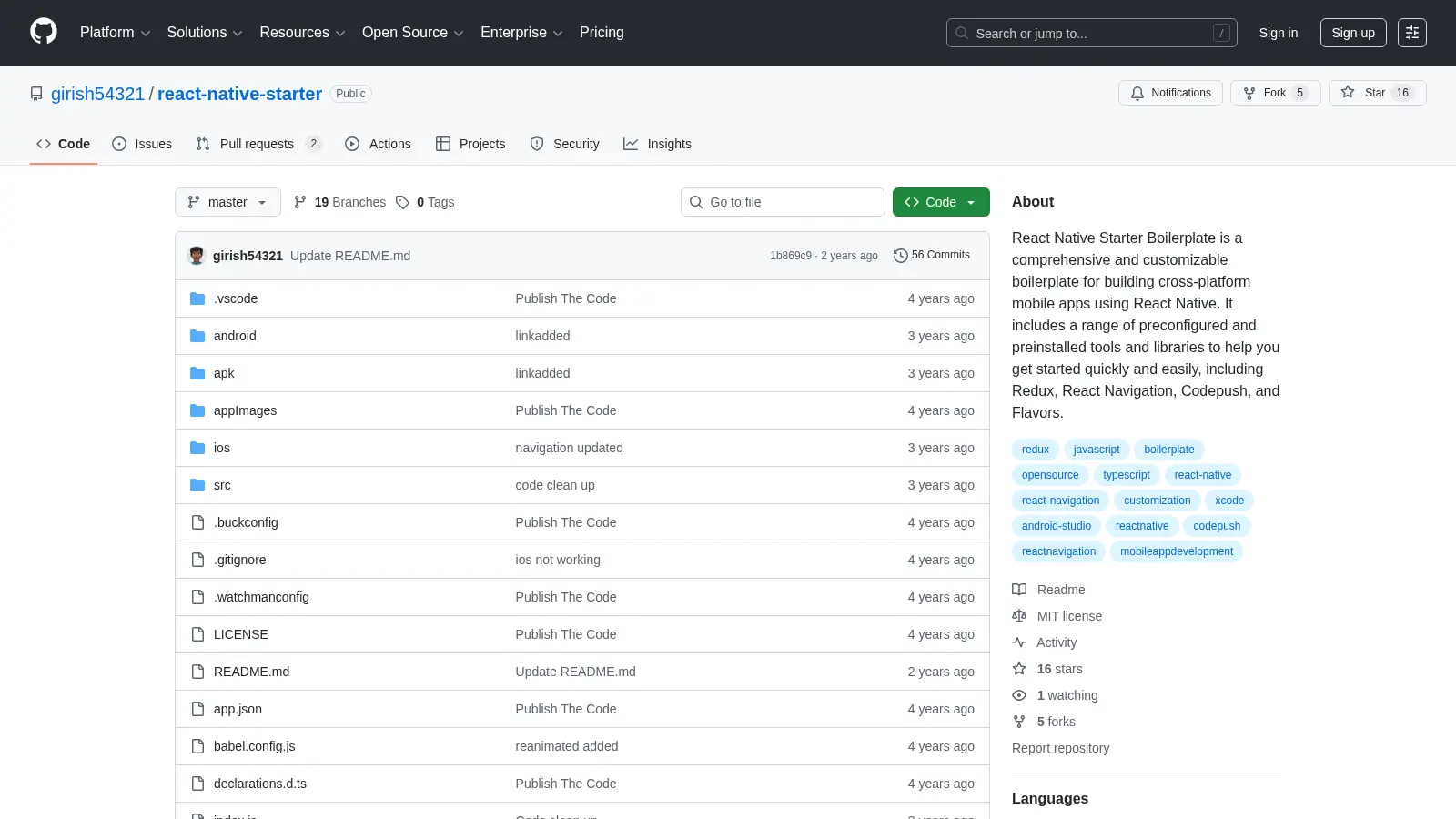The image size is (1456, 819).
Task: Expand the Open Source menu
Action: 412,33
